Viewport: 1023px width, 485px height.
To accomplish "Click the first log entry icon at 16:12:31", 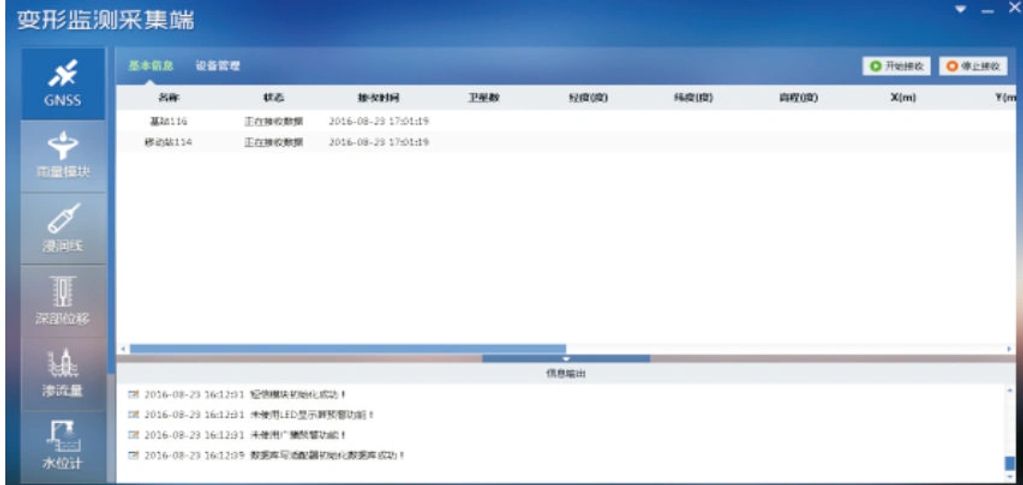I will coord(134,393).
